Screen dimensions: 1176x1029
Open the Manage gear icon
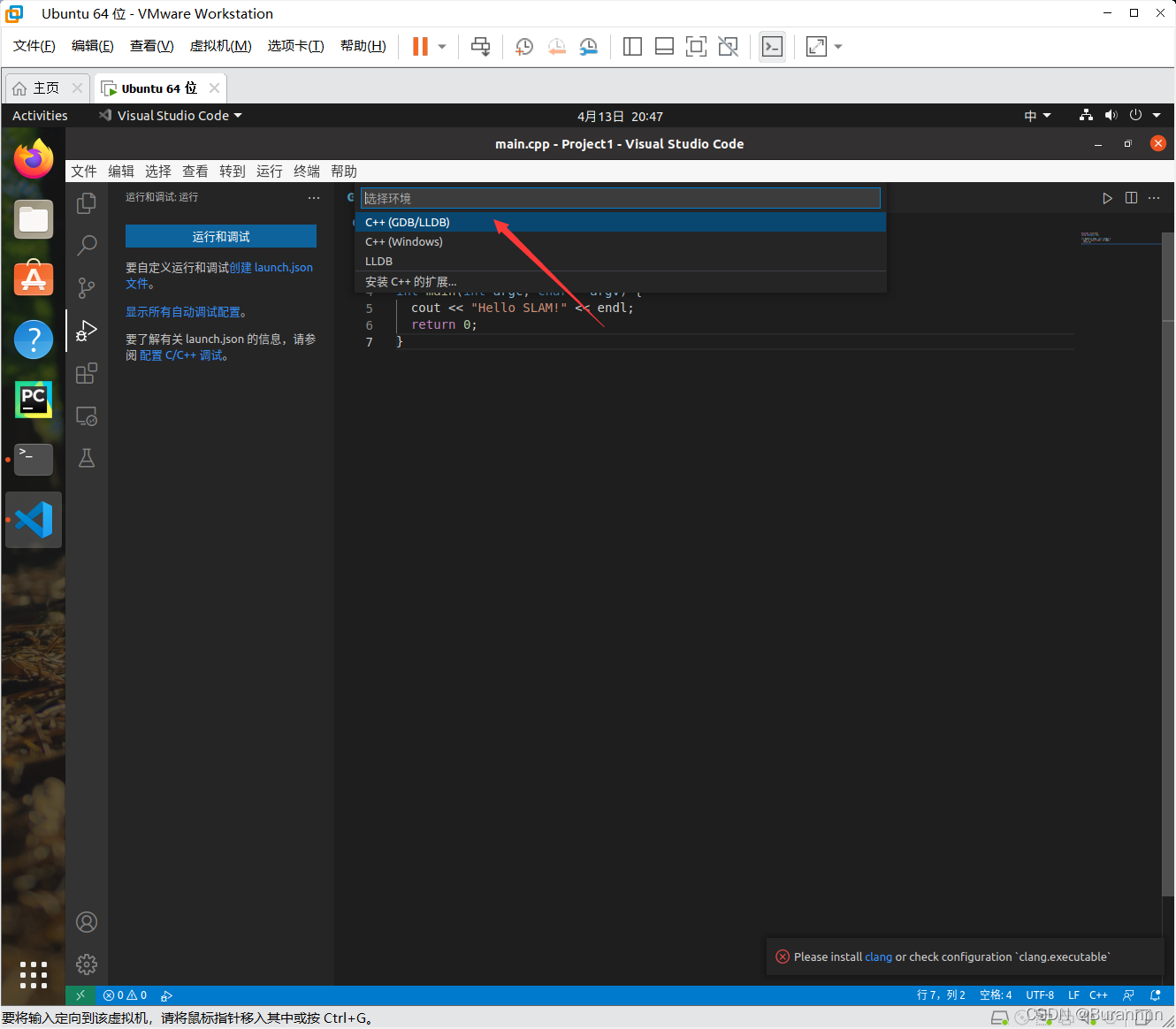click(x=87, y=964)
